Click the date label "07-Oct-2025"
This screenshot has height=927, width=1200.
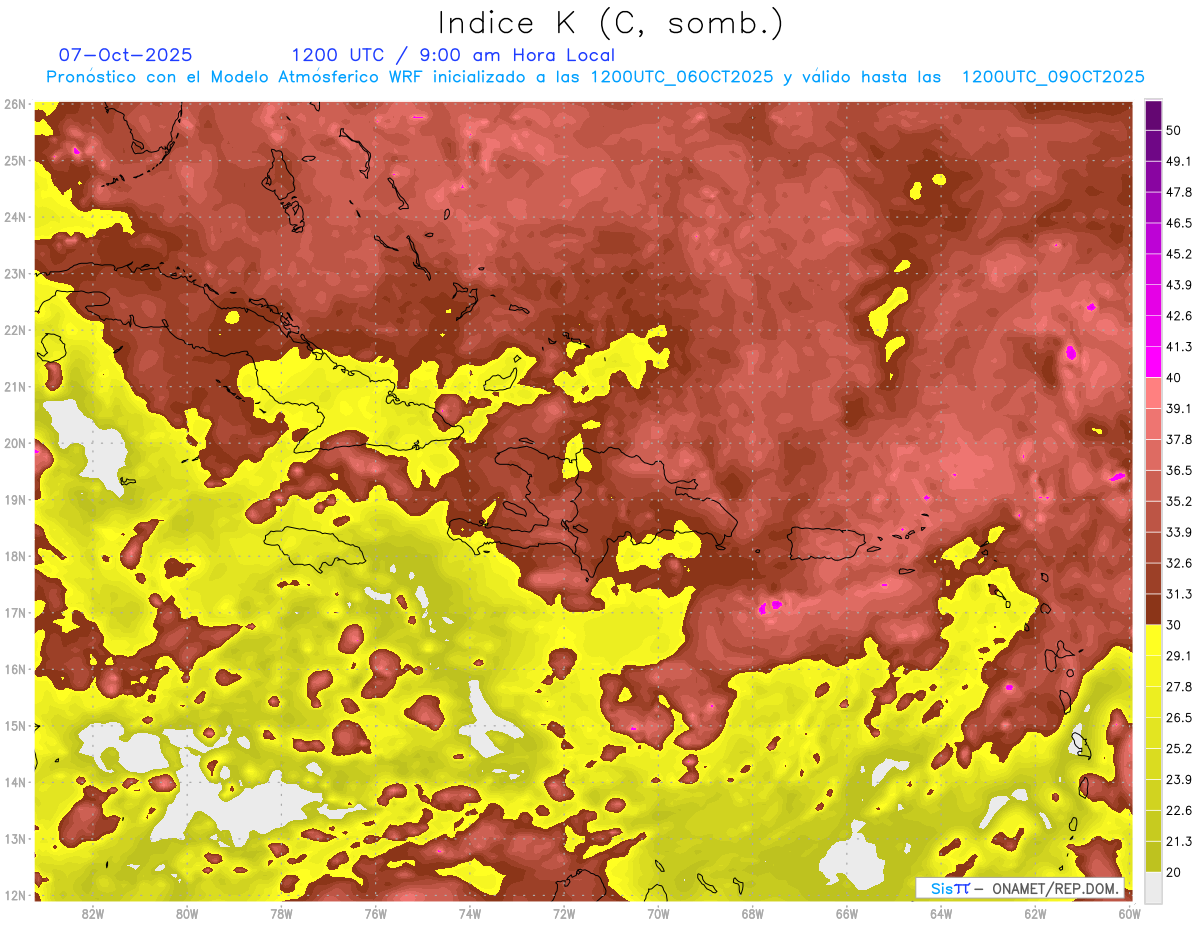[126, 55]
